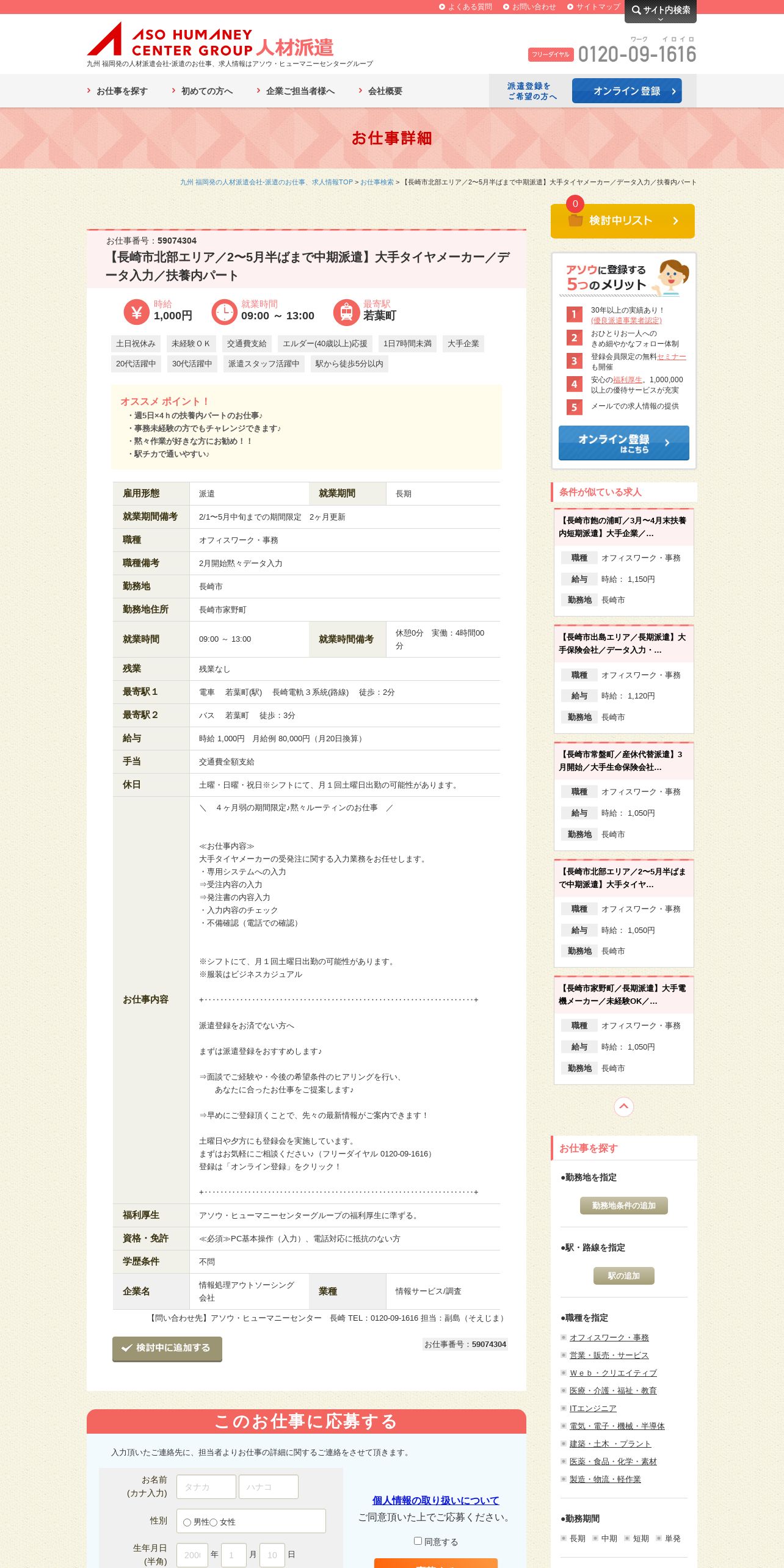784x1568 pixels.
Task: Click the checkmark on 検討中に追加する
Action: 127,1348
